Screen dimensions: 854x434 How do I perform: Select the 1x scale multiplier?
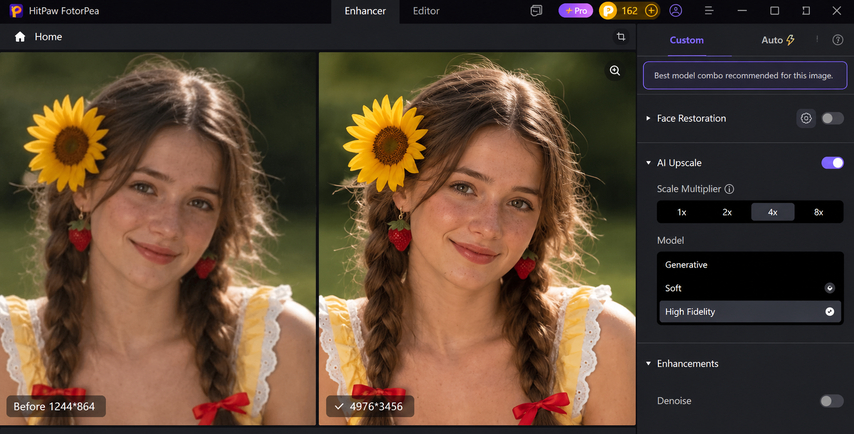(x=681, y=212)
